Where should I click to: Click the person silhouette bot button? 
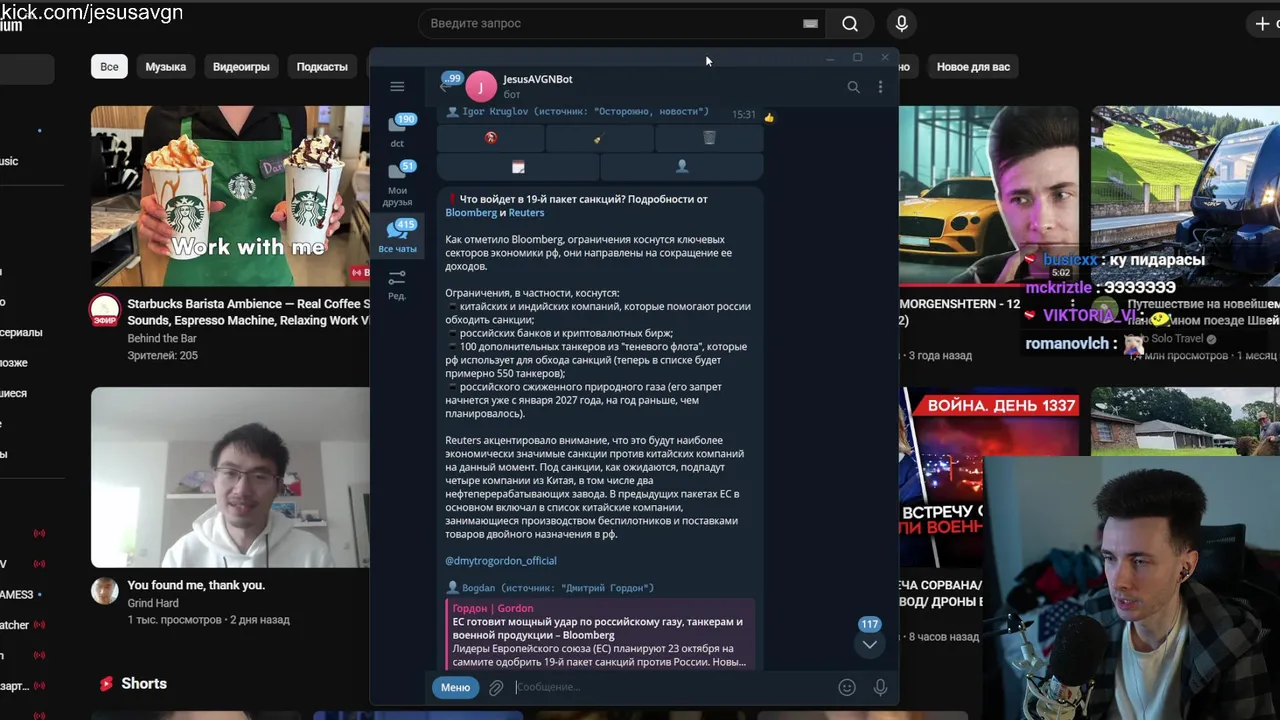pyautogui.click(x=682, y=167)
